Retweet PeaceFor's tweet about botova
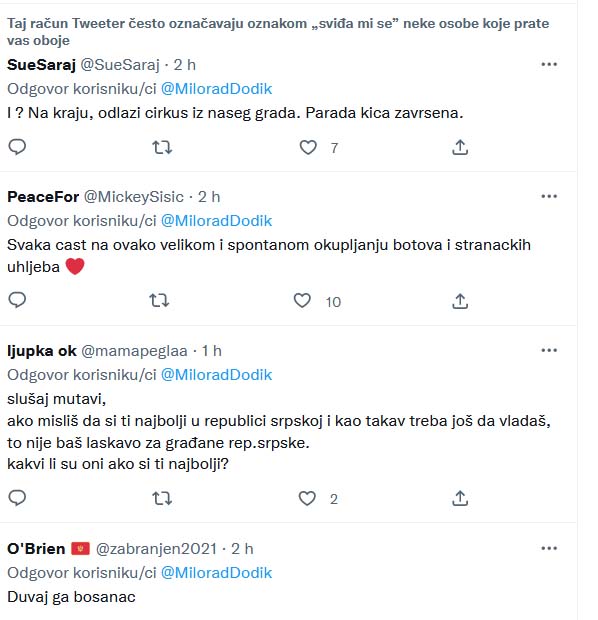Image resolution: width=598 pixels, height=620 pixels. 159,301
